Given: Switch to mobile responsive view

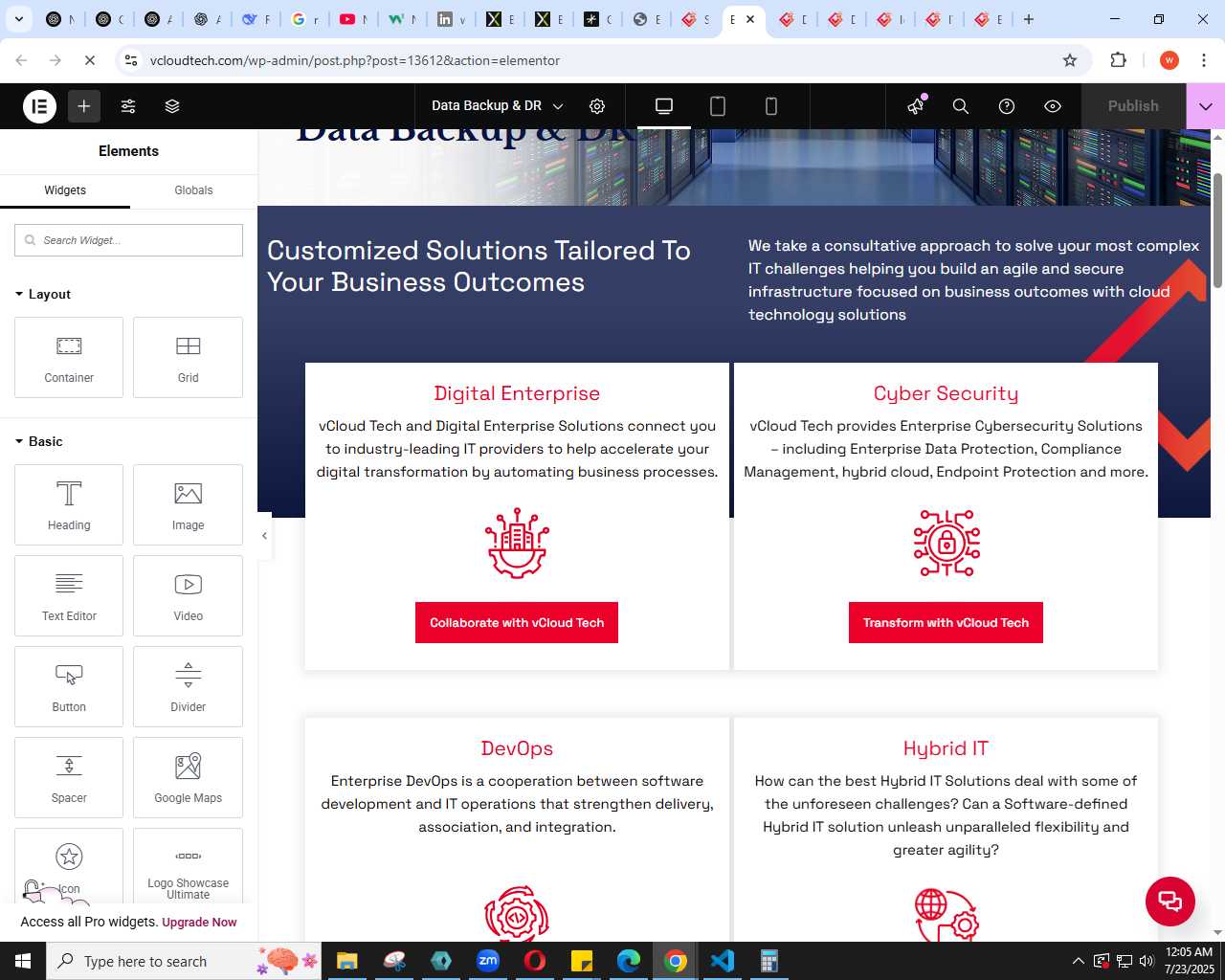Looking at the screenshot, I should [x=771, y=106].
